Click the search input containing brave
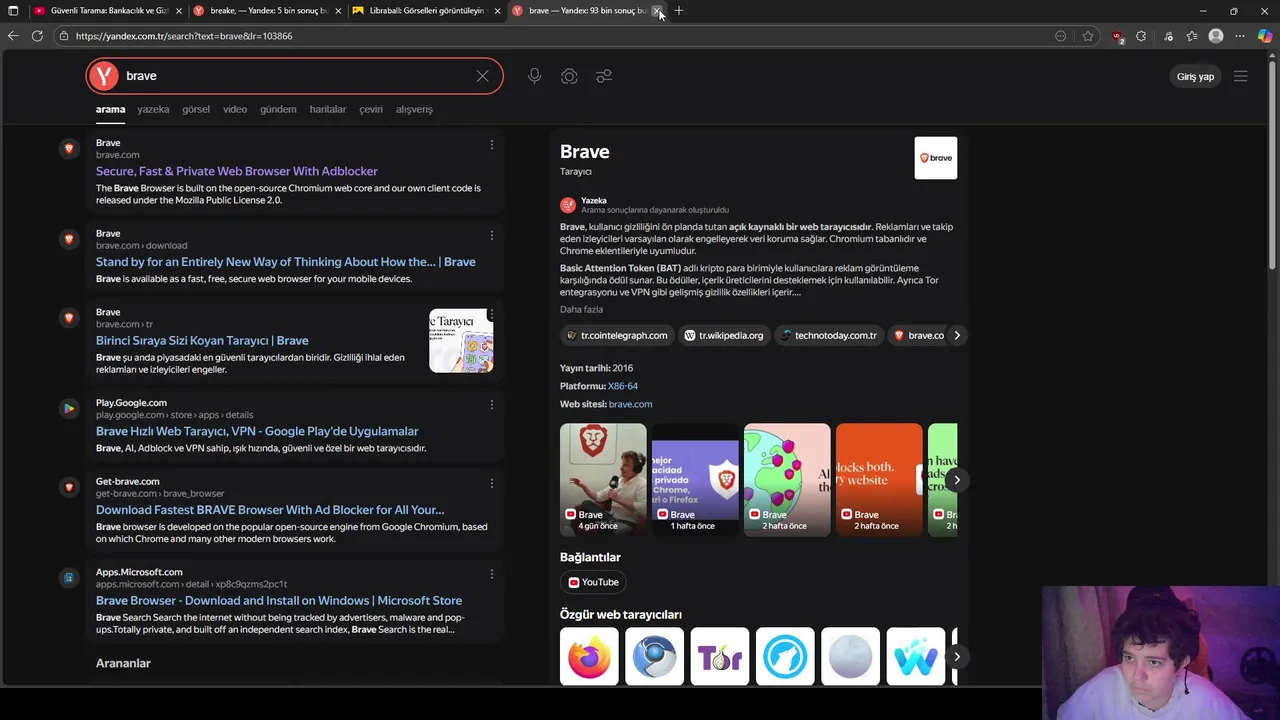 (295, 76)
